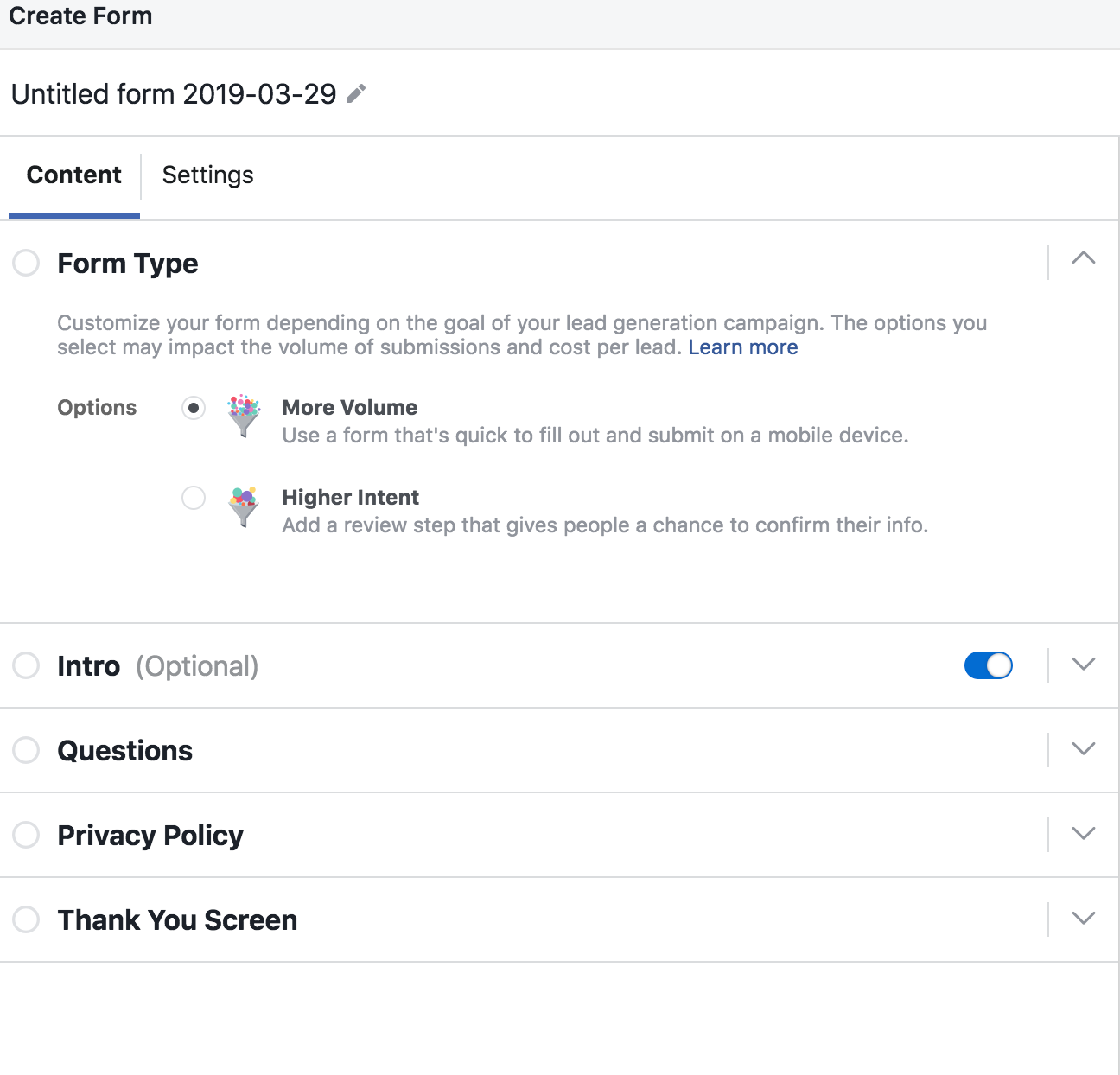Click the Form Type section status circle

click(26, 263)
